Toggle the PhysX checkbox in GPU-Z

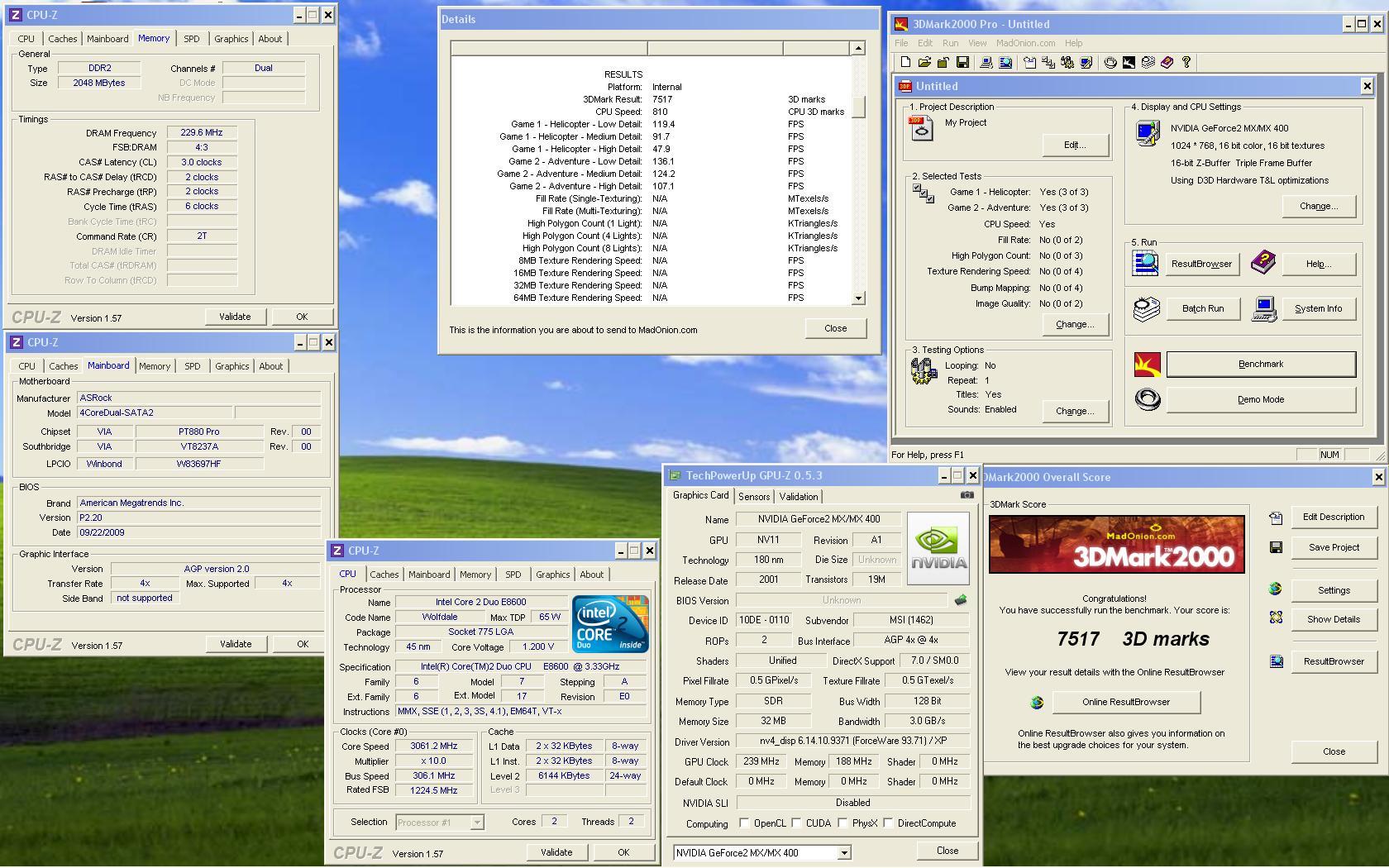[842, 823]
